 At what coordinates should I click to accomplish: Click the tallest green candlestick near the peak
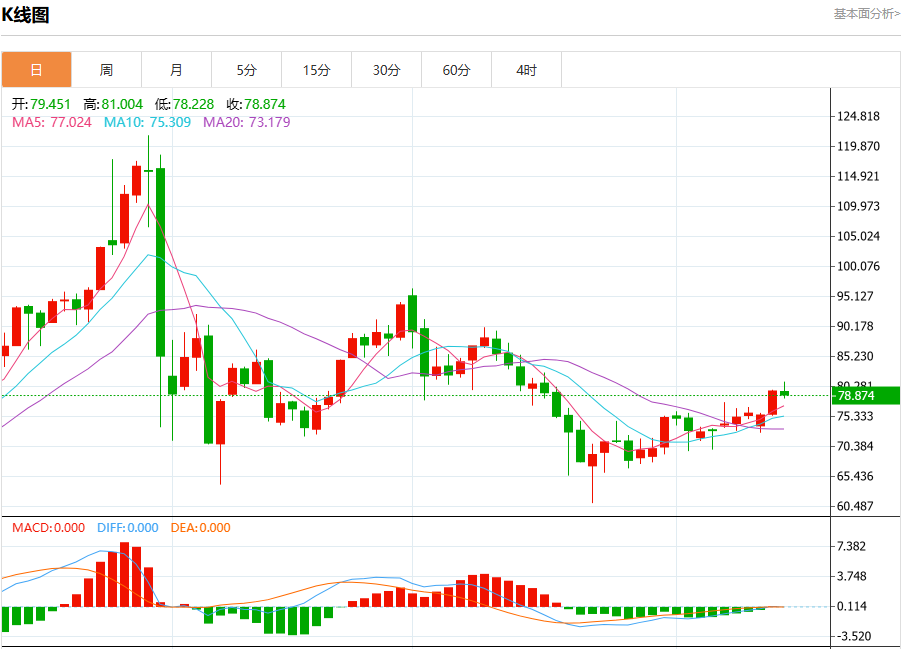coord(160,262)
